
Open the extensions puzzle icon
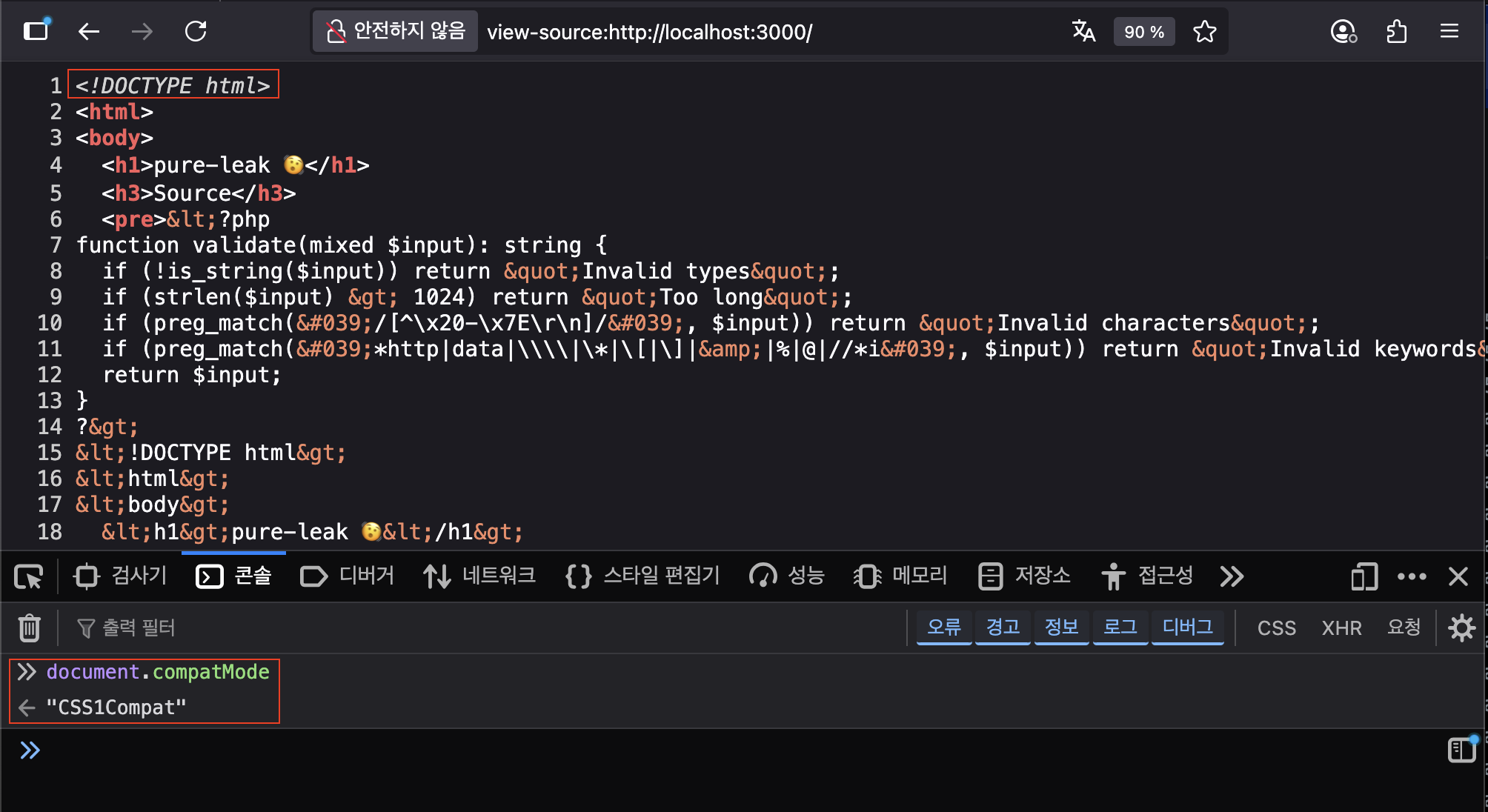tap(1396, 31)
